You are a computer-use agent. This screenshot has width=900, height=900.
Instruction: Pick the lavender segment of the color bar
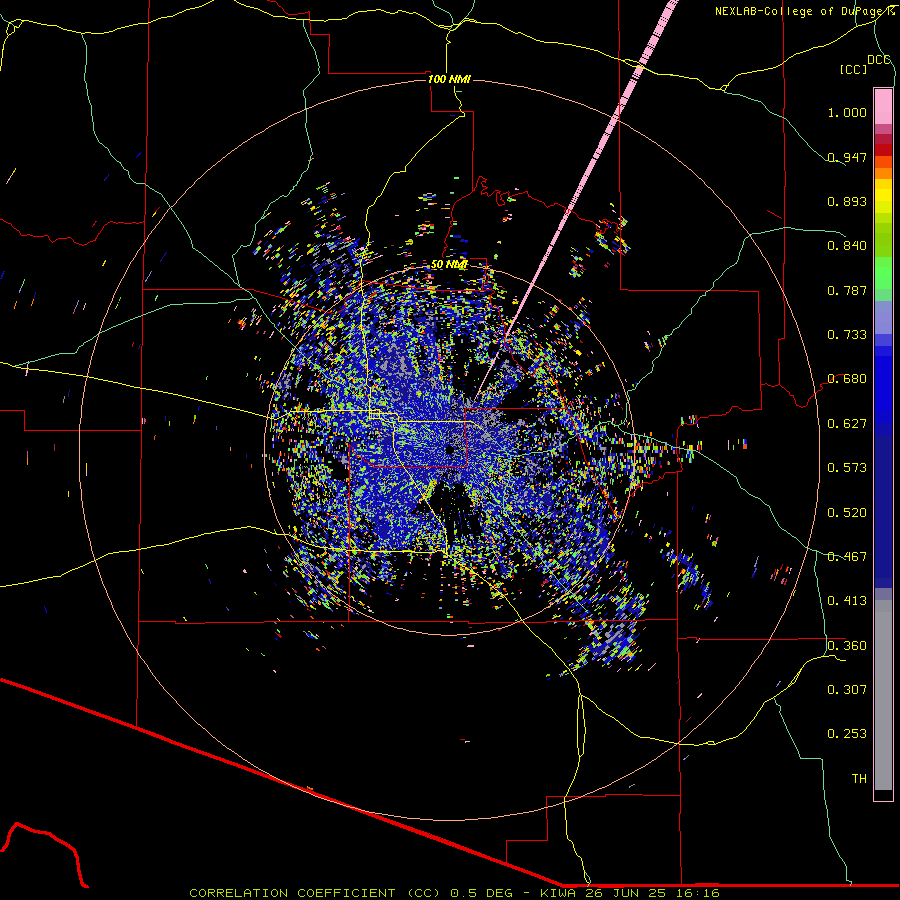click(883, 317)
